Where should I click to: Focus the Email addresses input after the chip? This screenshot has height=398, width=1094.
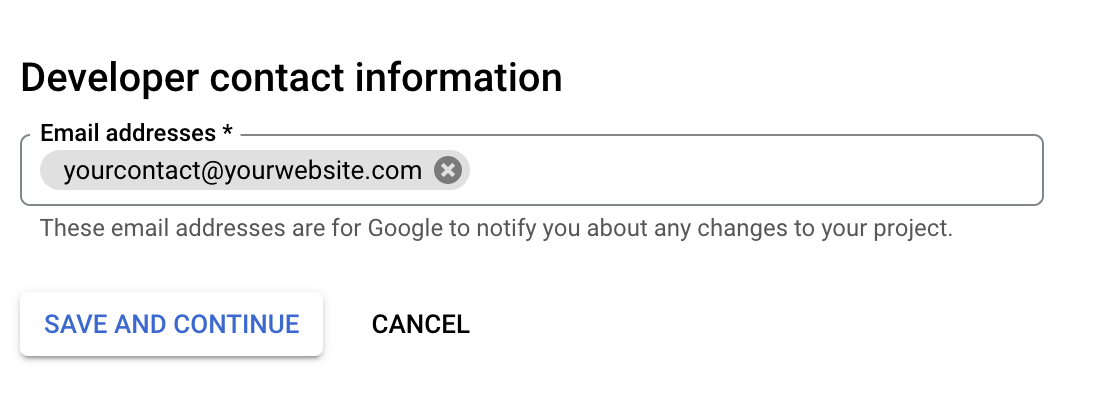coord(754,170)
